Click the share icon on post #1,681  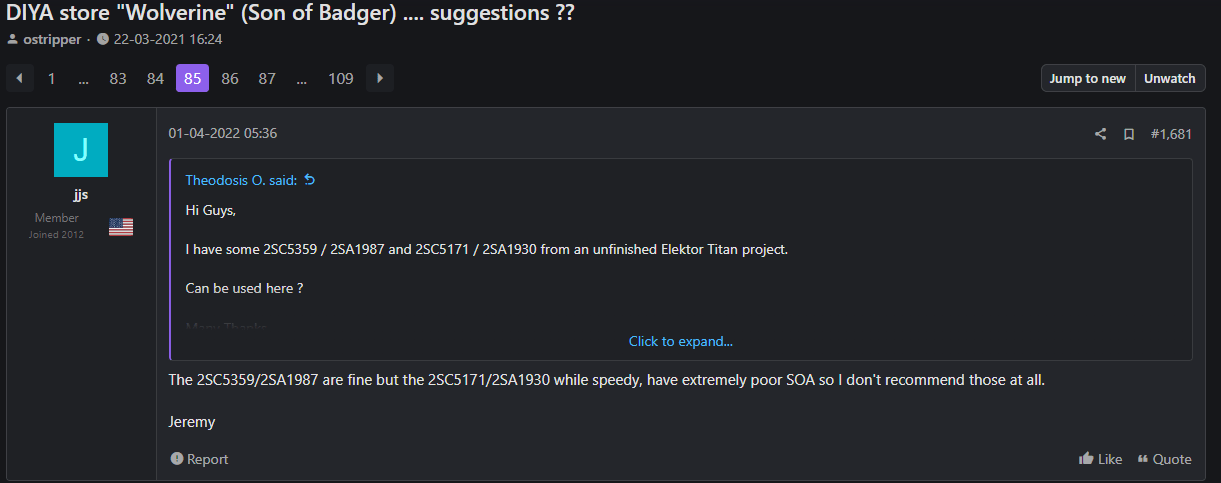coord(1100,134)
